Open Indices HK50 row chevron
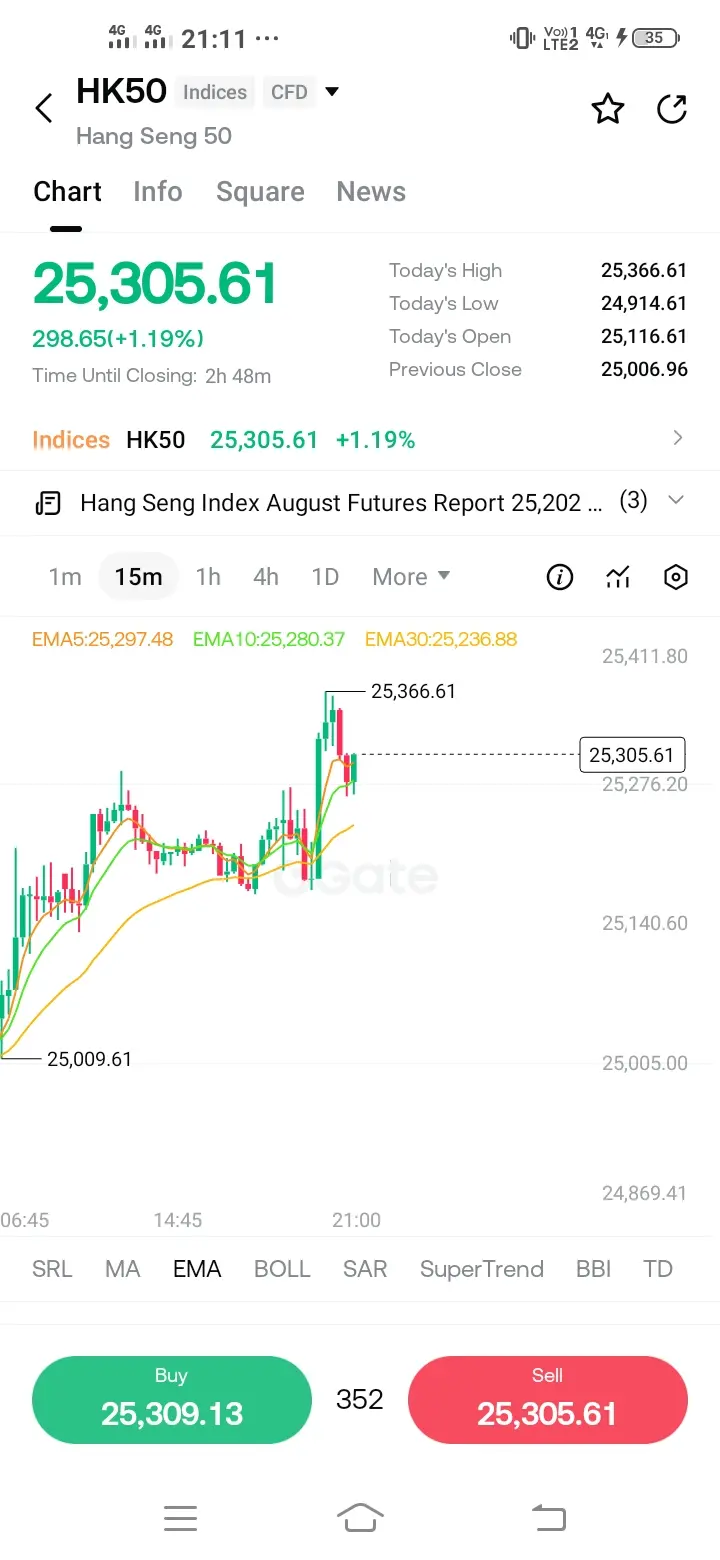The width and height of the screenshot is (720, 1560). coord(678,438)
